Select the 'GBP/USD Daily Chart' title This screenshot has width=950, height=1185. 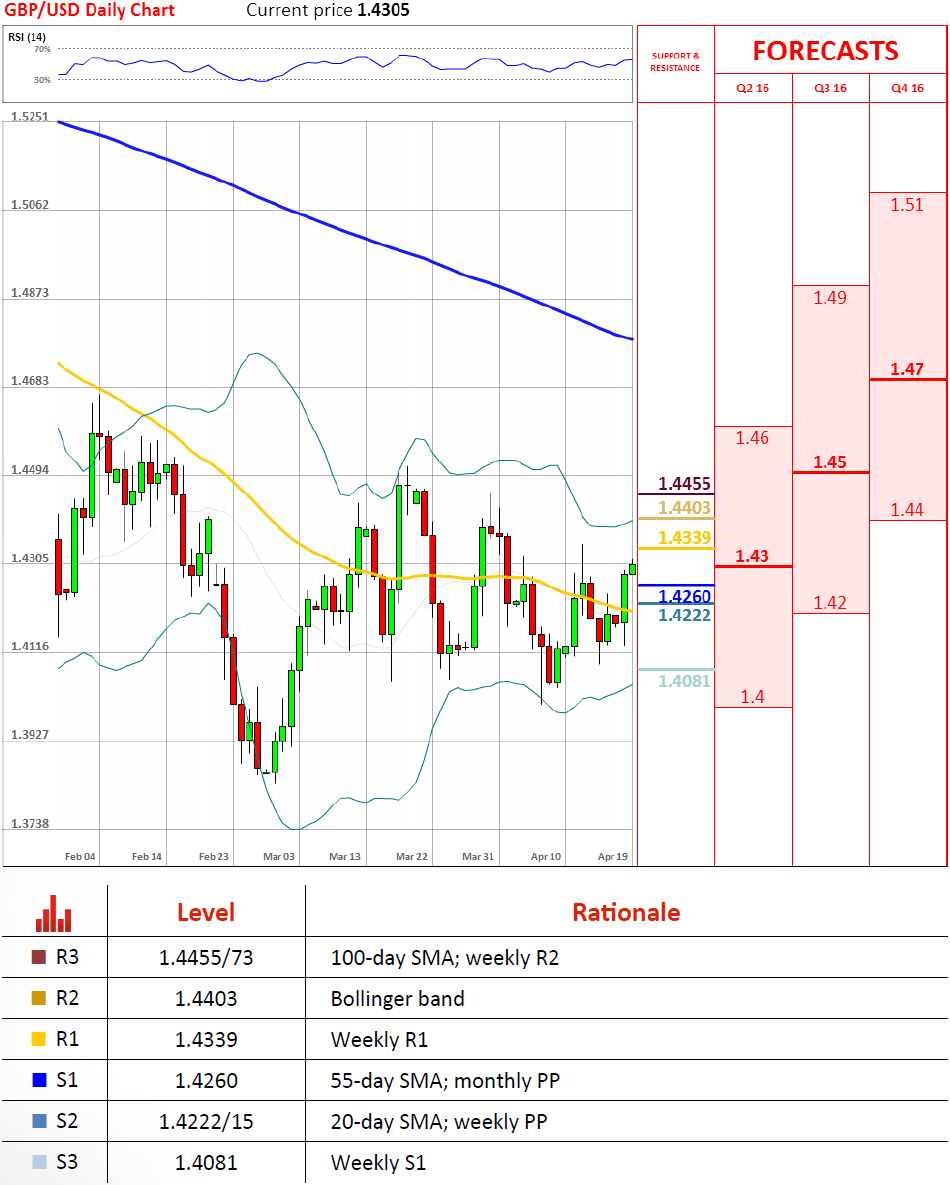click(x=89, y=11)
